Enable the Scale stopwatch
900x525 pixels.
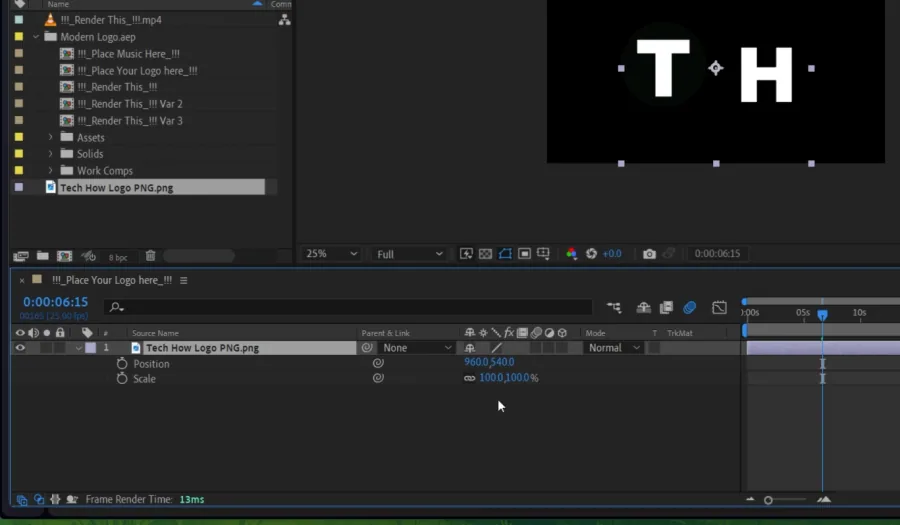[122, 379]
